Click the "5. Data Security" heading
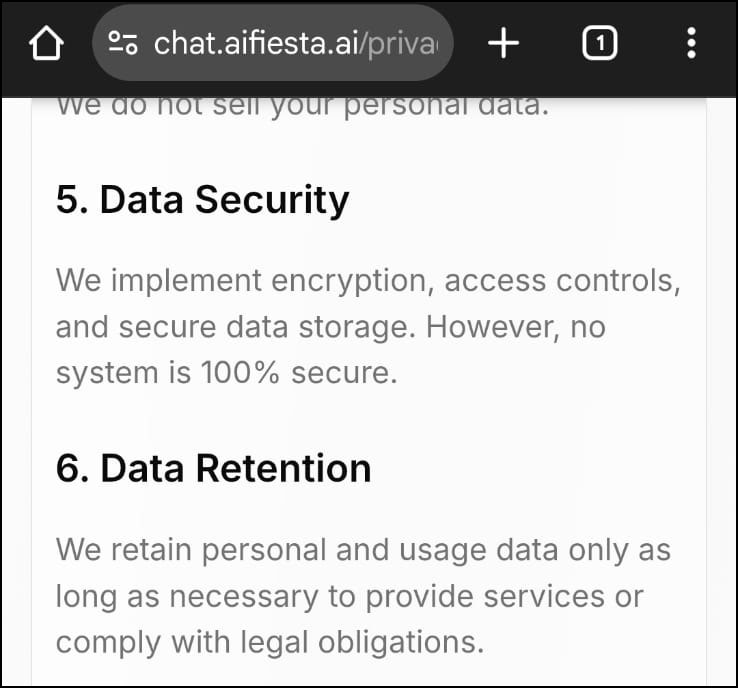 202,200
